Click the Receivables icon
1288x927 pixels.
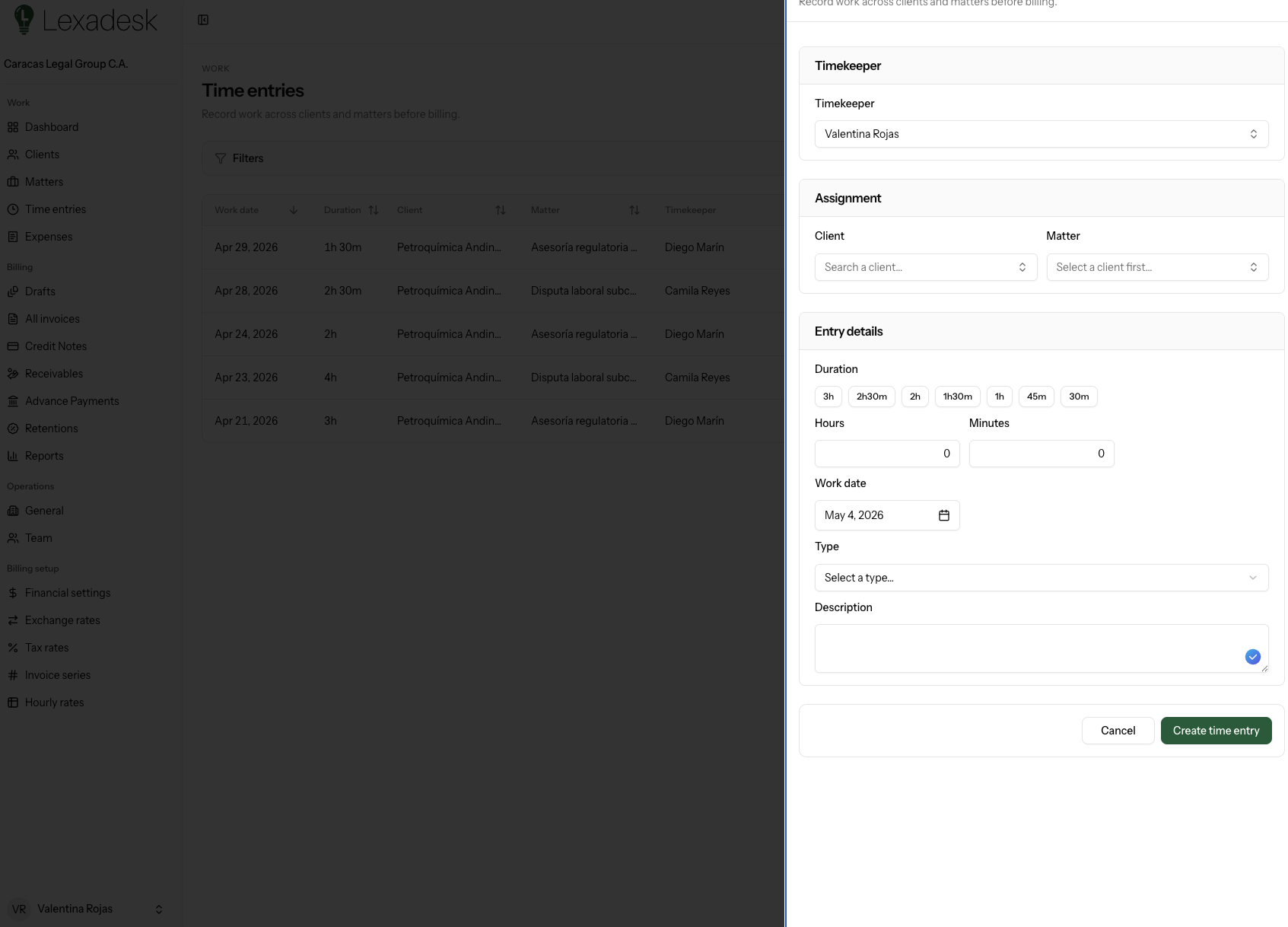coord(13,374)
